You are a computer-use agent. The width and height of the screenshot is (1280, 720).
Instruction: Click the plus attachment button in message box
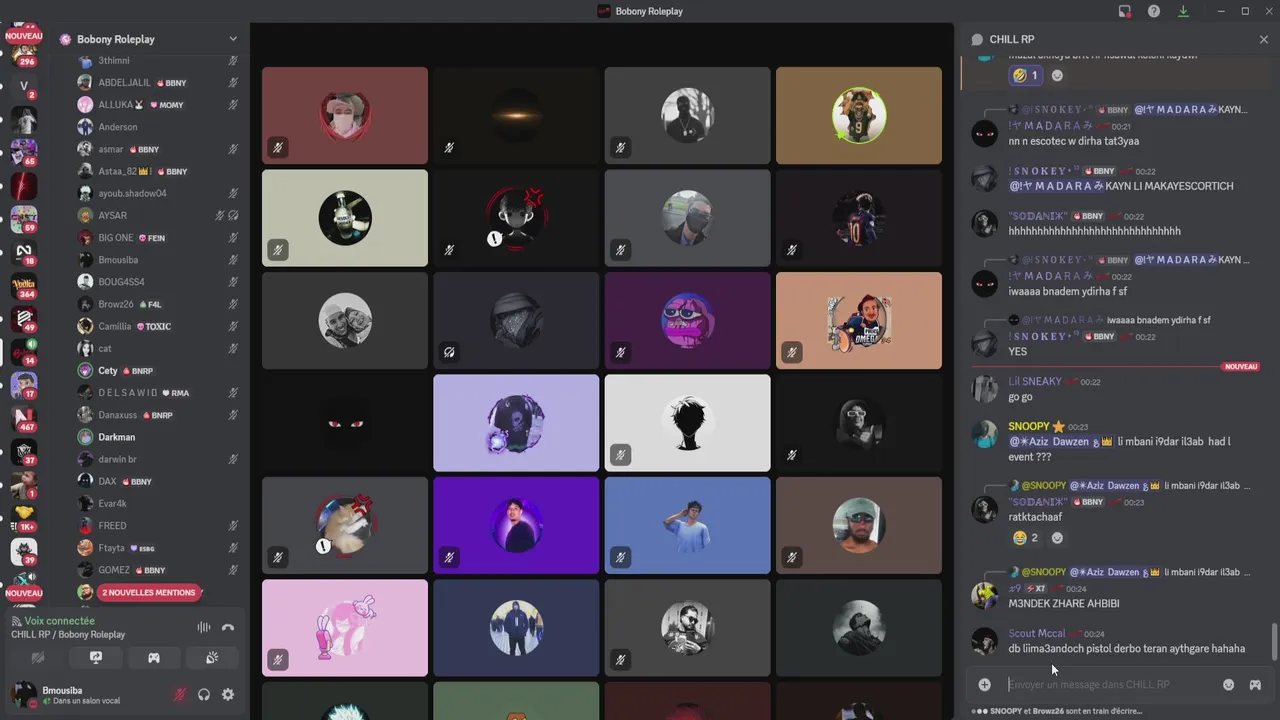(985, 685)
